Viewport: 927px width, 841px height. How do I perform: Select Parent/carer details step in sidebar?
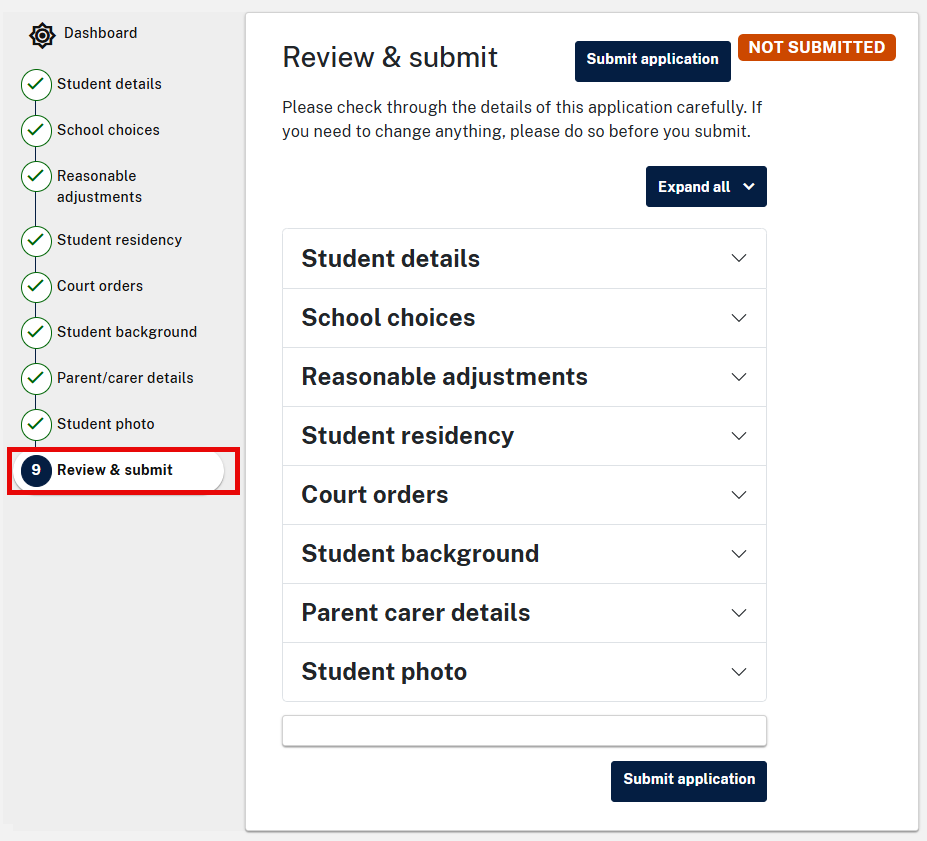pyautogui.click(x=125, y=378)
